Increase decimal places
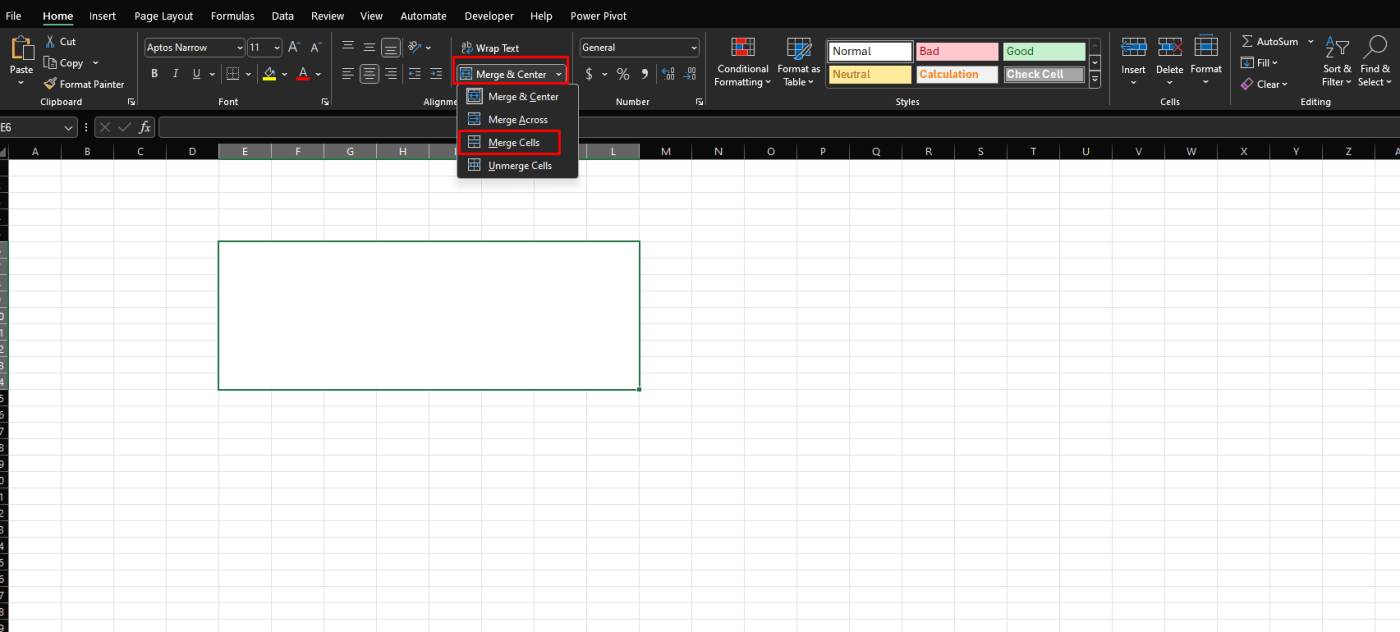 point(668,74)
